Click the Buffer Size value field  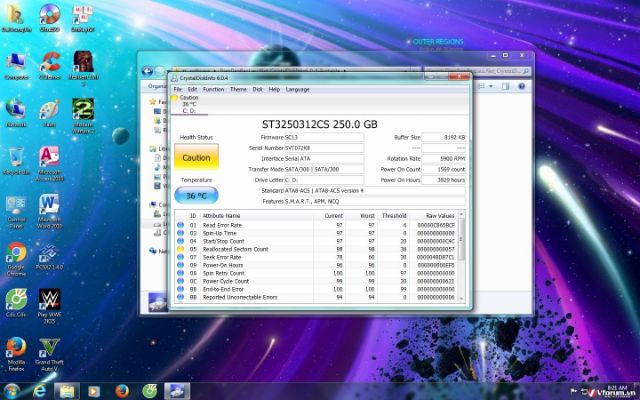click(443, 137)
